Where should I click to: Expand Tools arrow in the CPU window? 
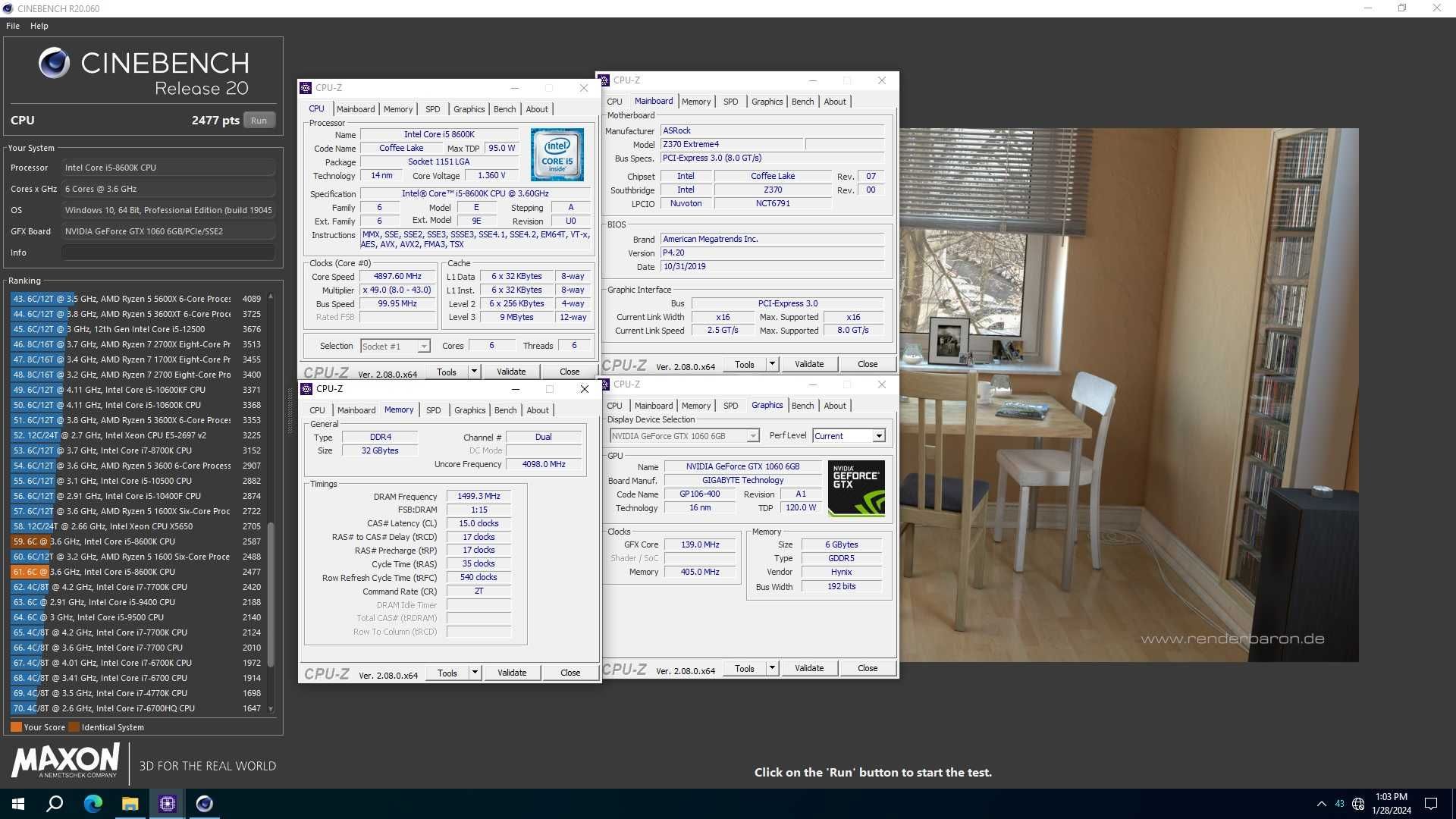(474, 372)
